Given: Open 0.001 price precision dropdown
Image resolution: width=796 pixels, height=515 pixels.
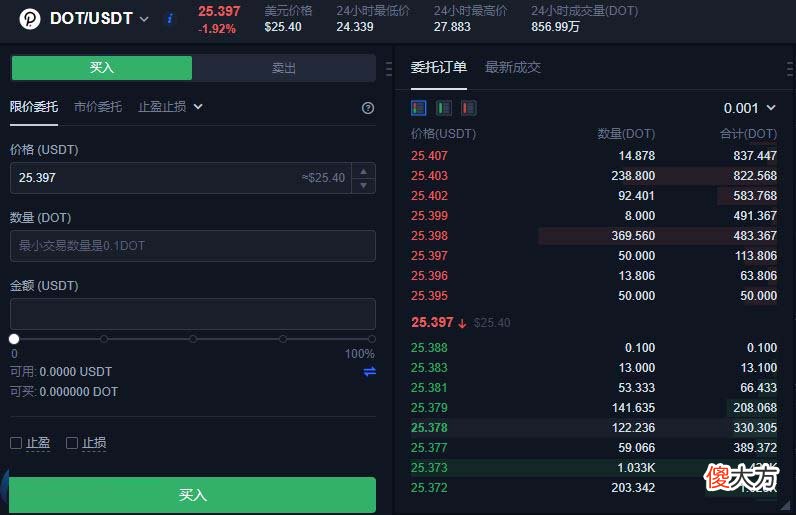Looking at the screenshot, I should [x=749, y=108].
